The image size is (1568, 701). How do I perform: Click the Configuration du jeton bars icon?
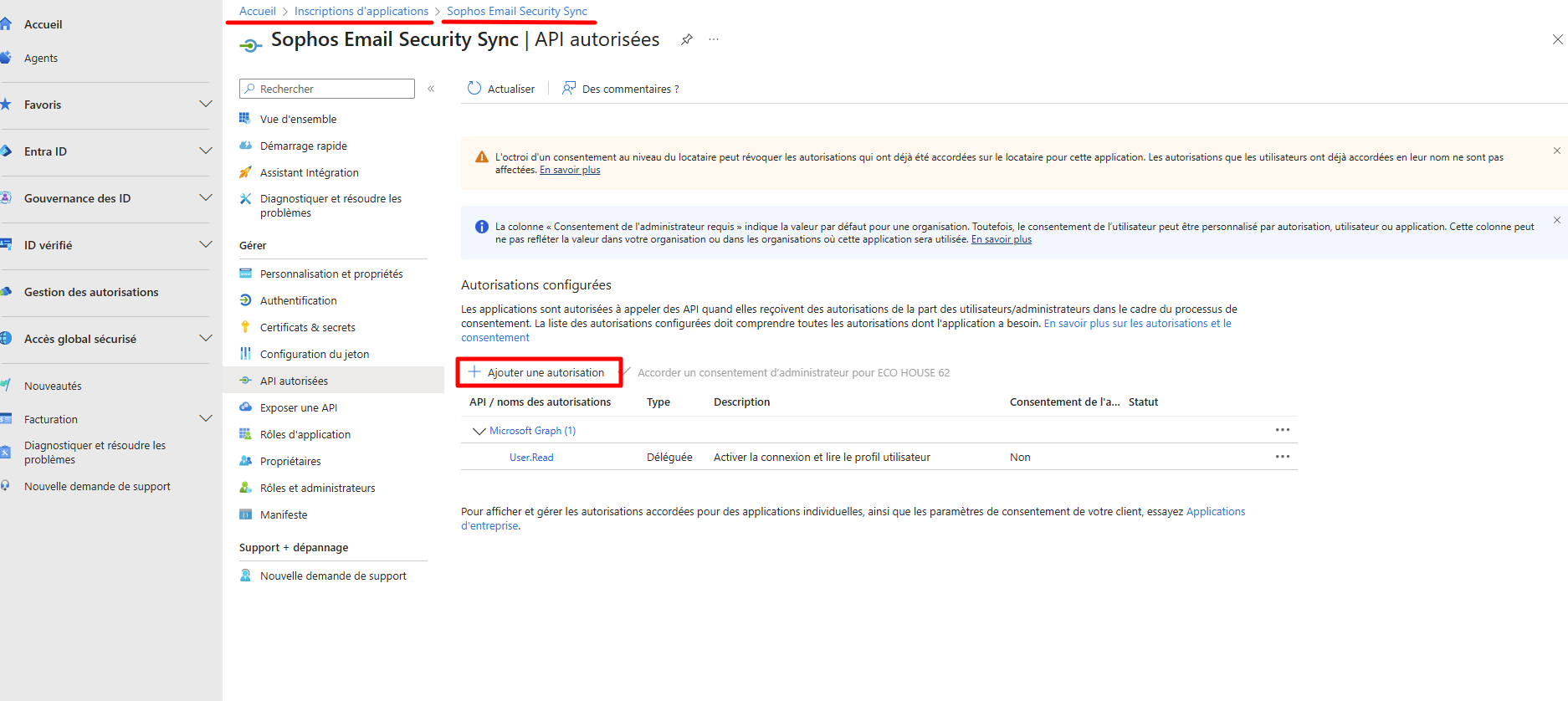pyautogui.click(x=245, y=354)
